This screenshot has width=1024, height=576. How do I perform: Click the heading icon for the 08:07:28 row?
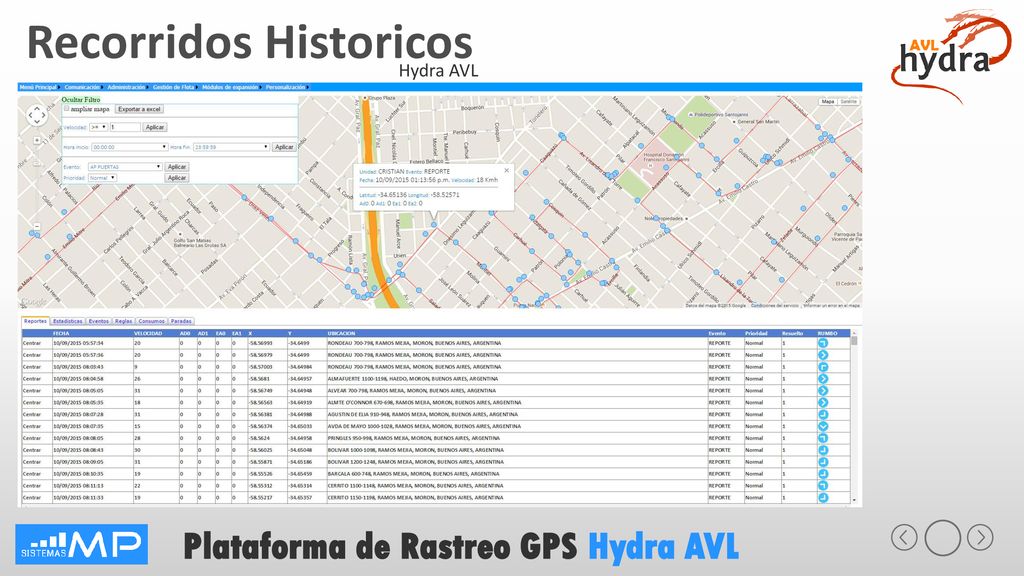pos(823,414)
